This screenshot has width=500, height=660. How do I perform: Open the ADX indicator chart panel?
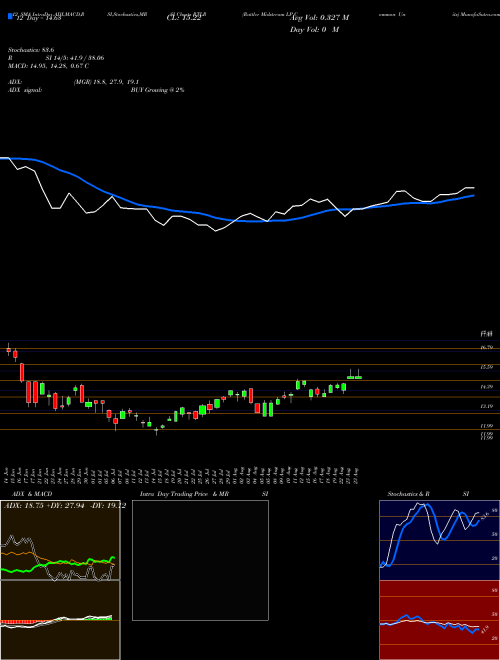[x=60, y=540]
